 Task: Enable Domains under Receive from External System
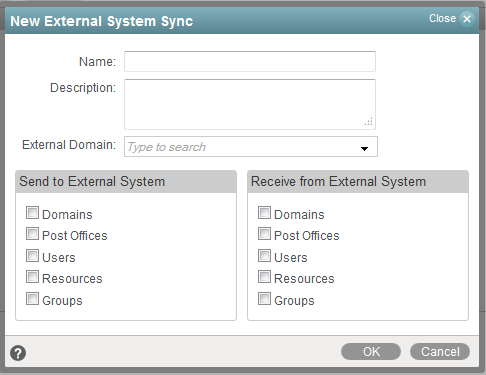[264, 213]
